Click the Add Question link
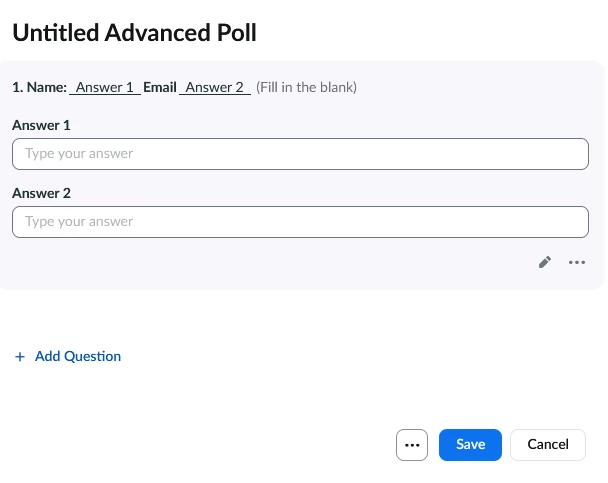This screenshot has width=608, height=483. 77,356
